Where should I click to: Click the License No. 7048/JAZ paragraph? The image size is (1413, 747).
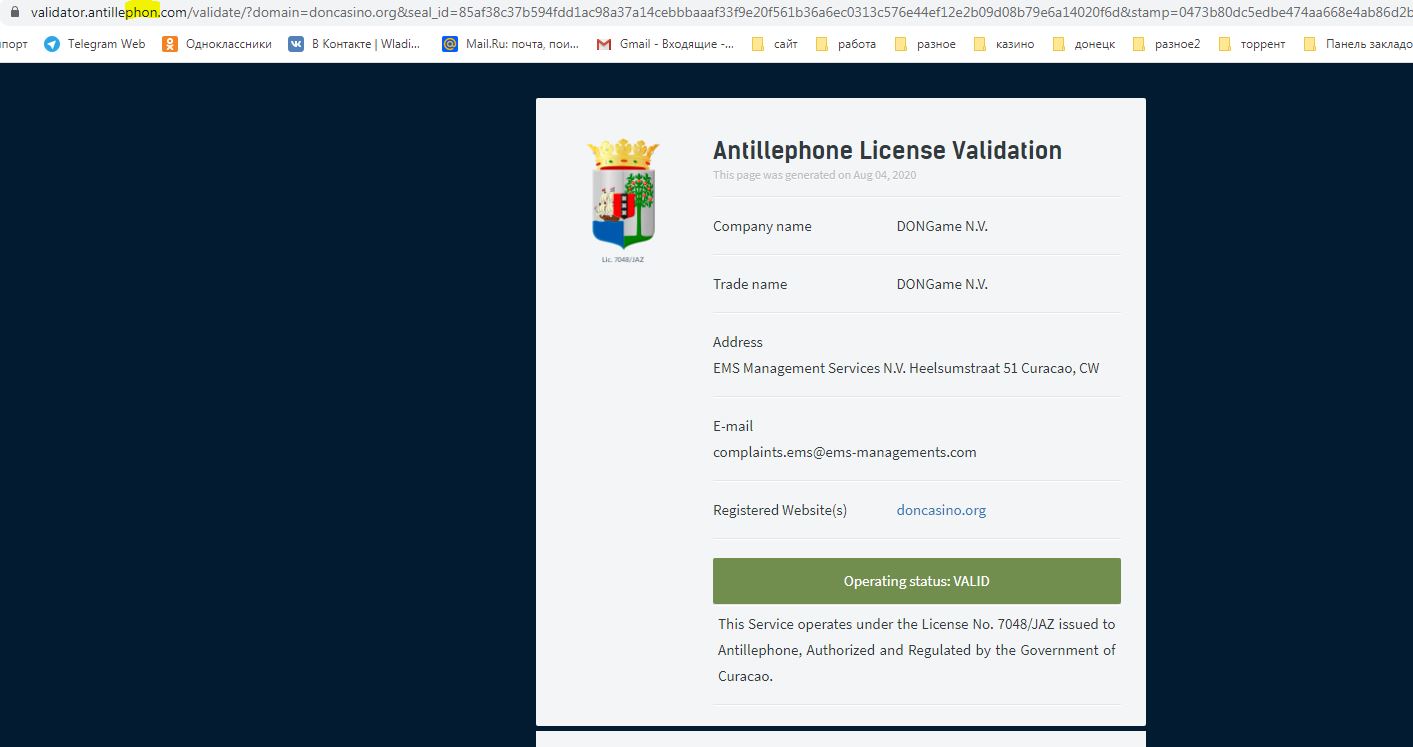(917, 650)
